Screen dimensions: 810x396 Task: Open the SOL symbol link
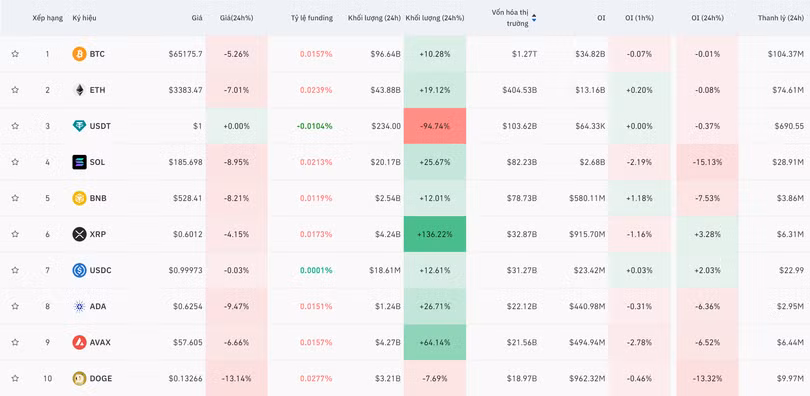tap(97, 162)
